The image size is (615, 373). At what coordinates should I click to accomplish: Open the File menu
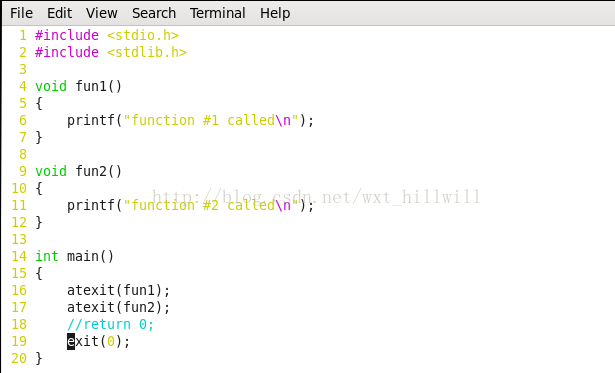click(x=21, y=13)
